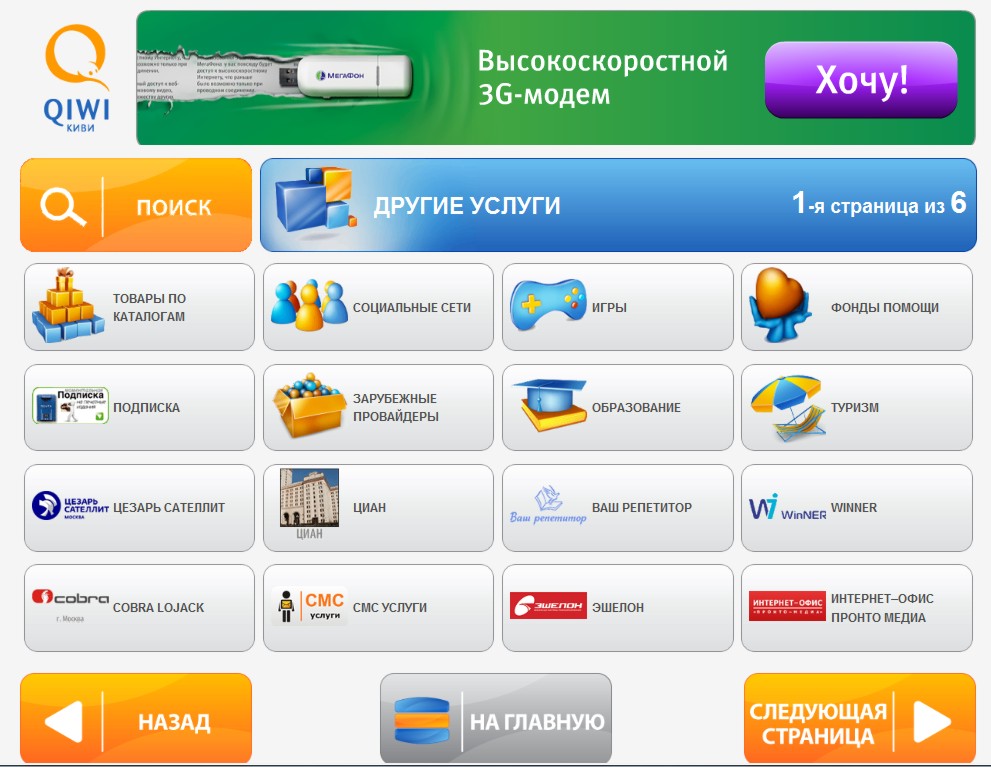Tap the box of globes Зарубежные провайдеры icon
991x767 pixels.
(309, 406)
